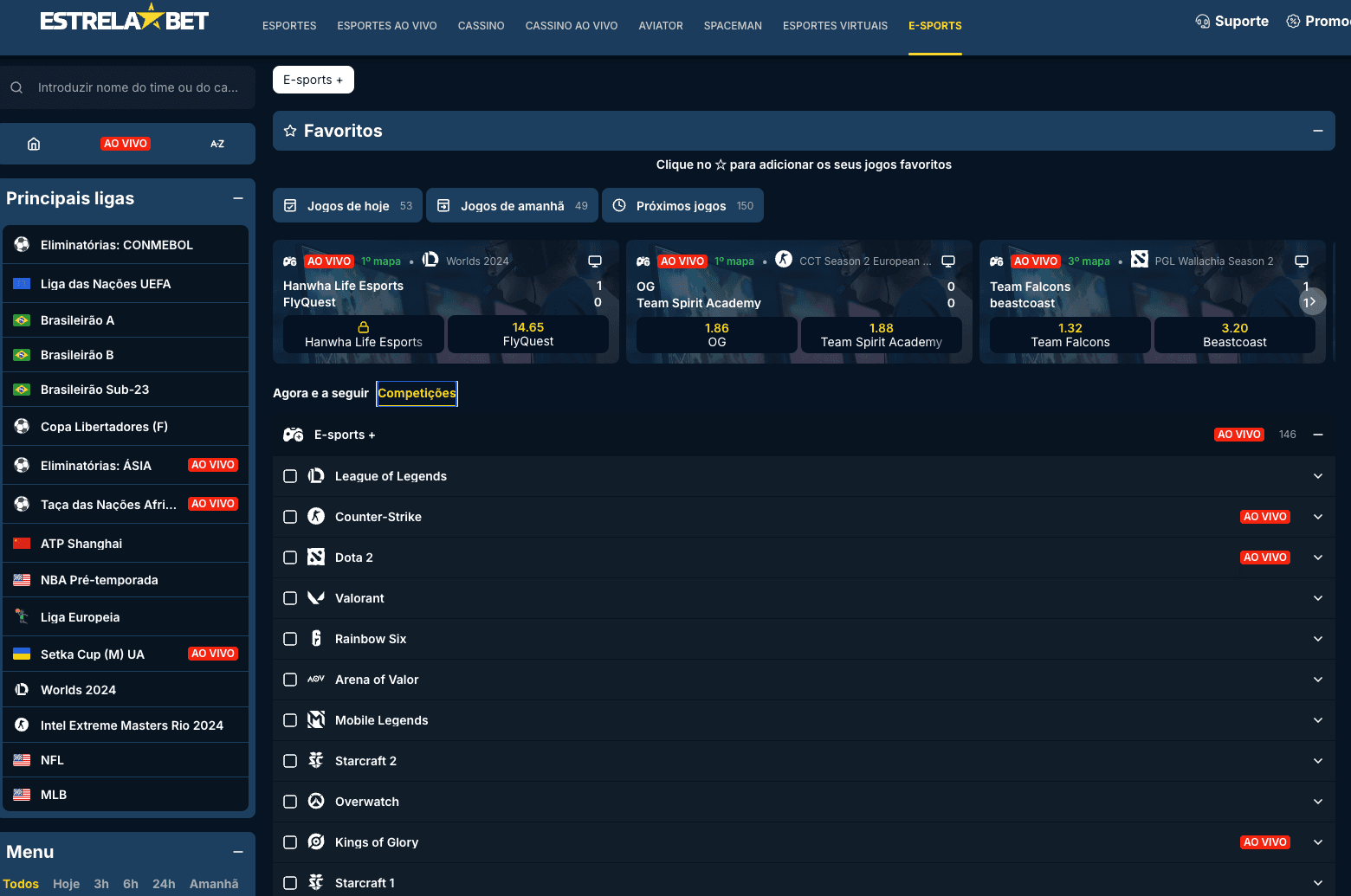
Task: Click the locked Hanwha Life Esports odds
Action: pos(364,334)
